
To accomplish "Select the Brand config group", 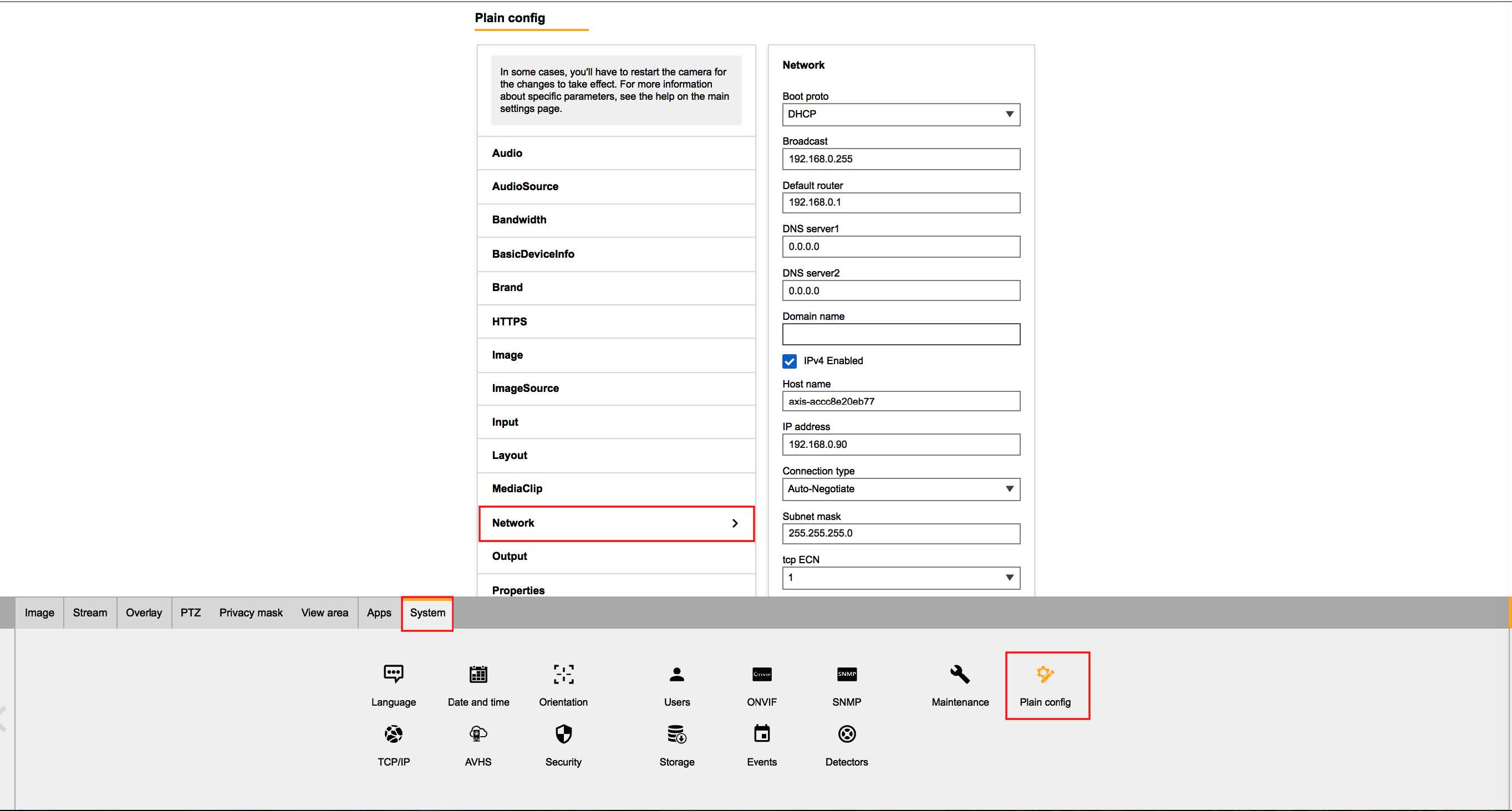I will 617,288.
